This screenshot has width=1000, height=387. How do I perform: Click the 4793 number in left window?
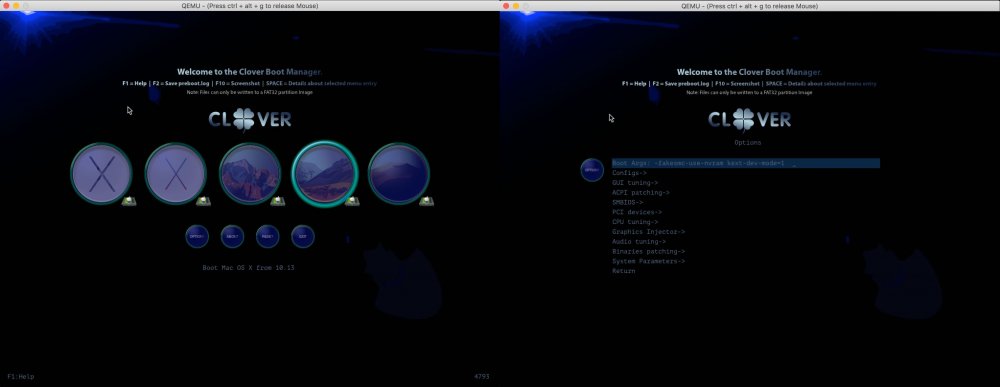click(482, 377)
